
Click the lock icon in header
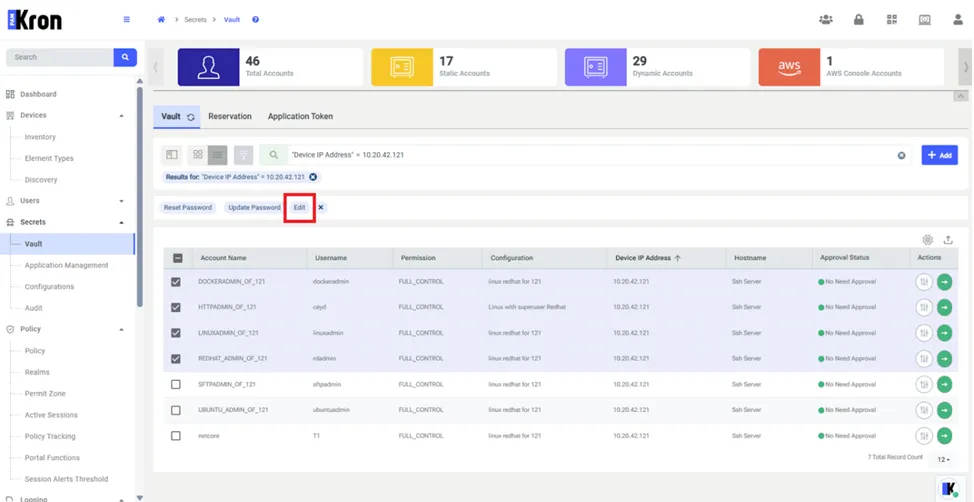pyautogui.click(x=858, y=19)
